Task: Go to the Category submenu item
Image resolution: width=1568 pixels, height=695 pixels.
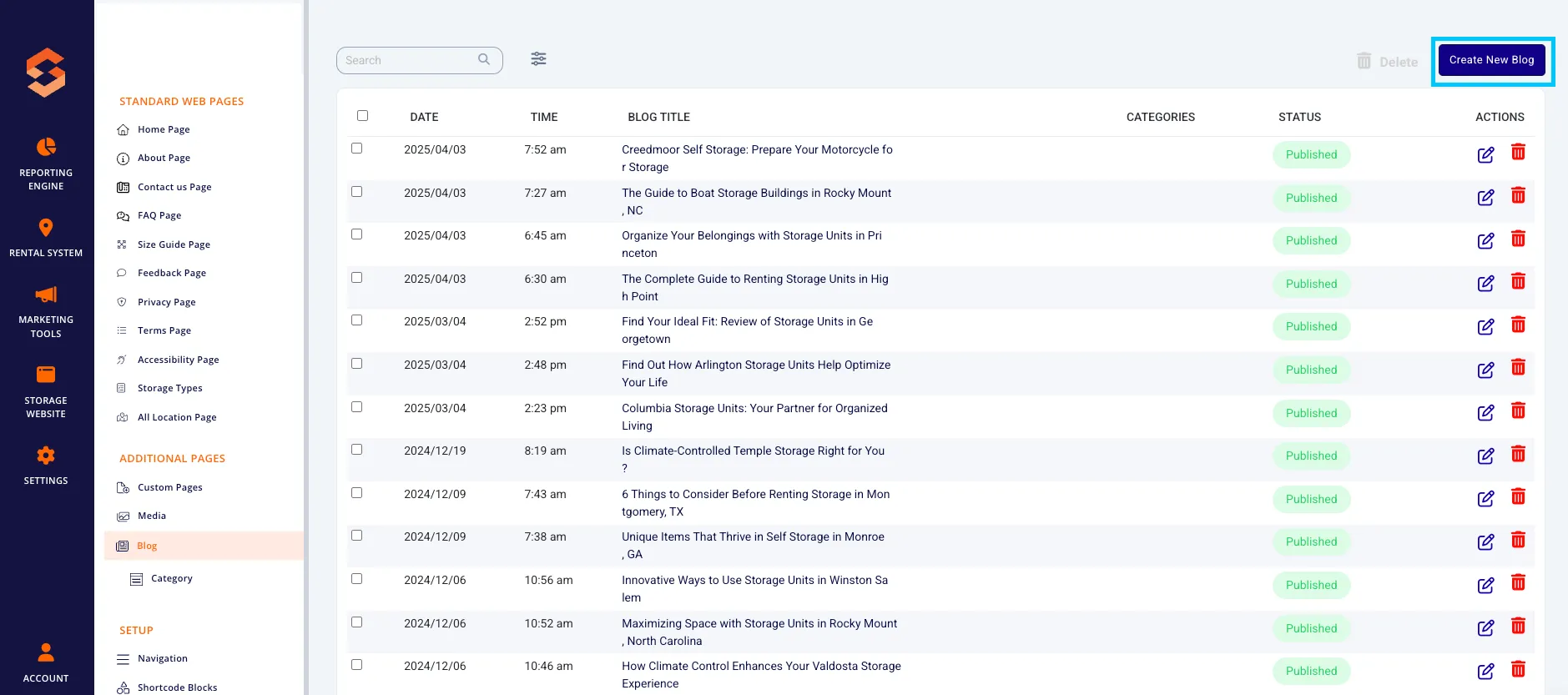Action: (x=171, y=578)
